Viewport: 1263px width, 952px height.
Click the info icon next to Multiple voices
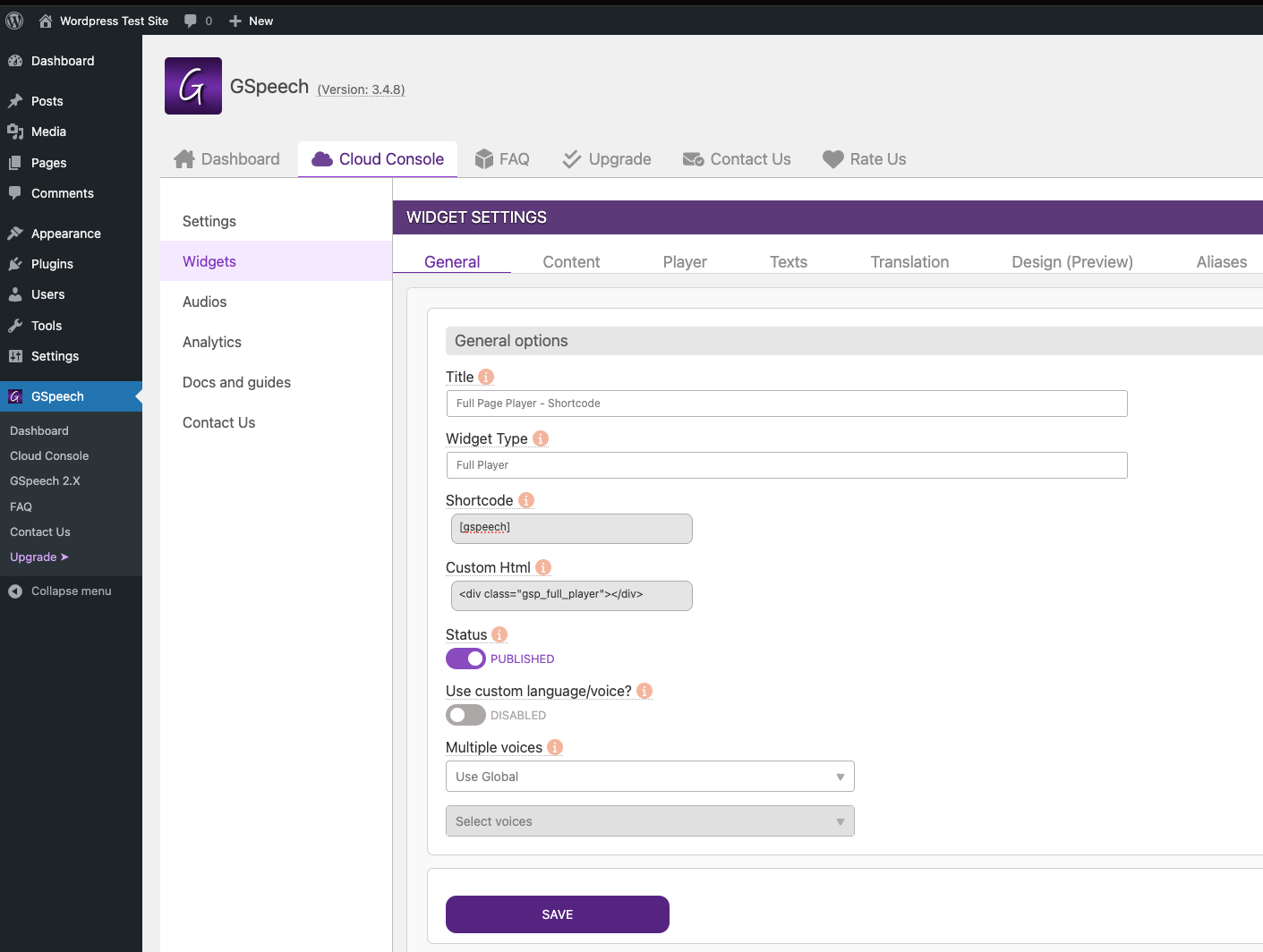555,747
